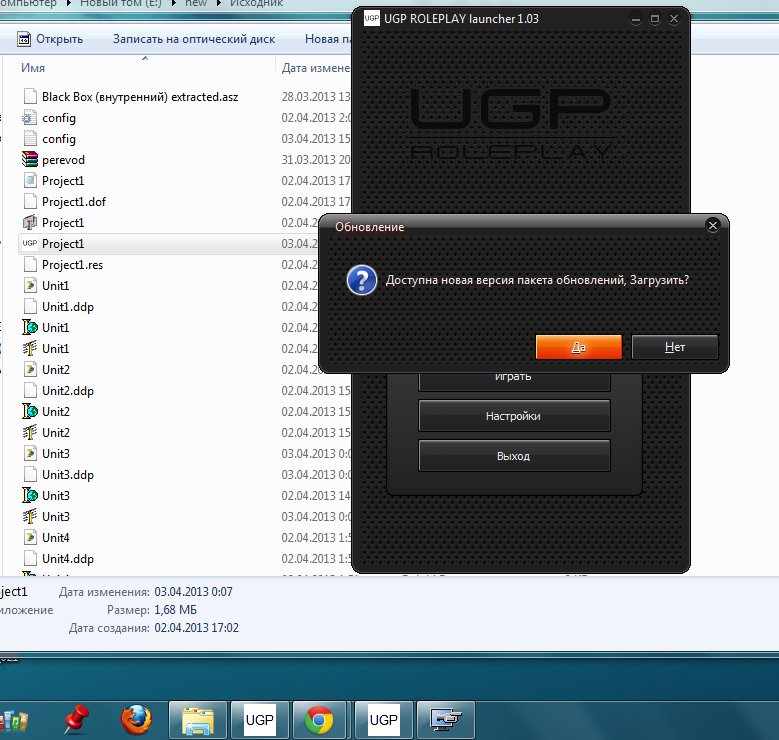The height and width of the screenshot is (740, 779).
Task: Select Project1 file dated 02.04.2013 above Project1.dof
Action: pos(63,180)
